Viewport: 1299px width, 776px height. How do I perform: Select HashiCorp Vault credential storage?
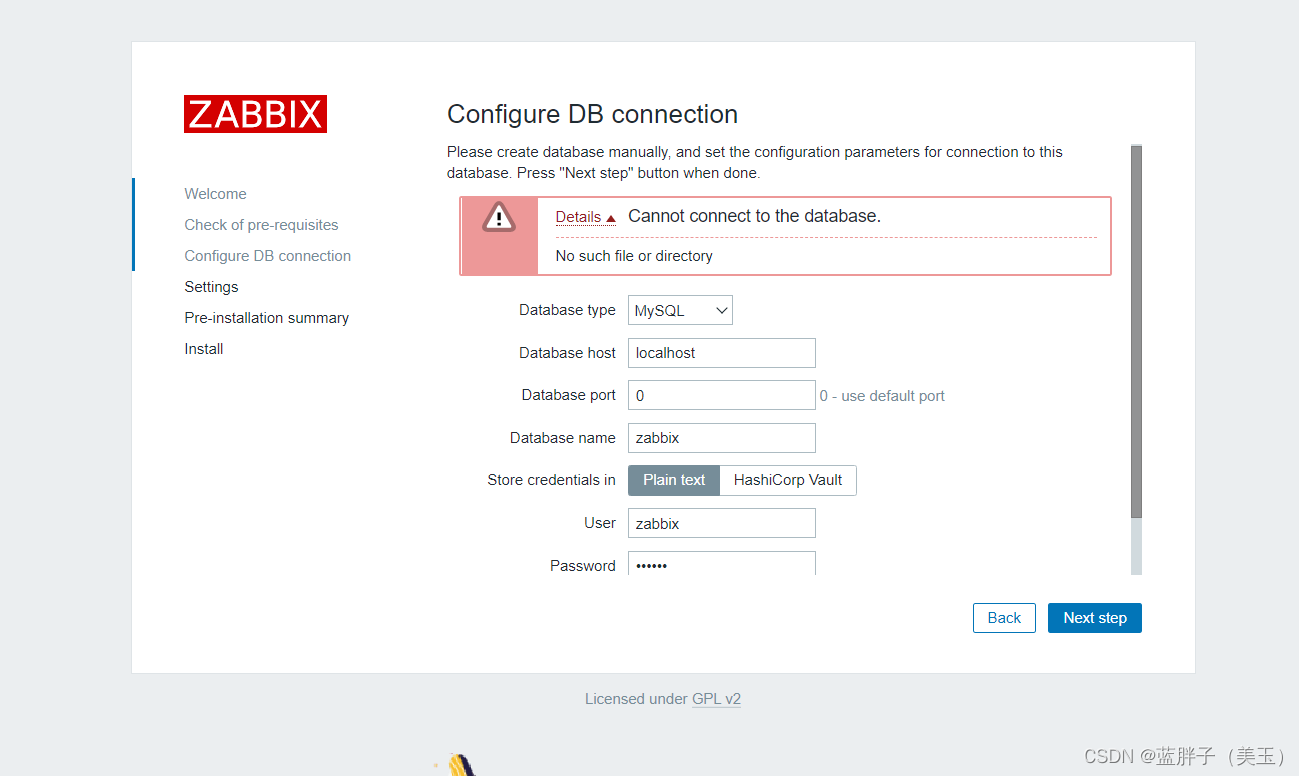coord(788,480)
